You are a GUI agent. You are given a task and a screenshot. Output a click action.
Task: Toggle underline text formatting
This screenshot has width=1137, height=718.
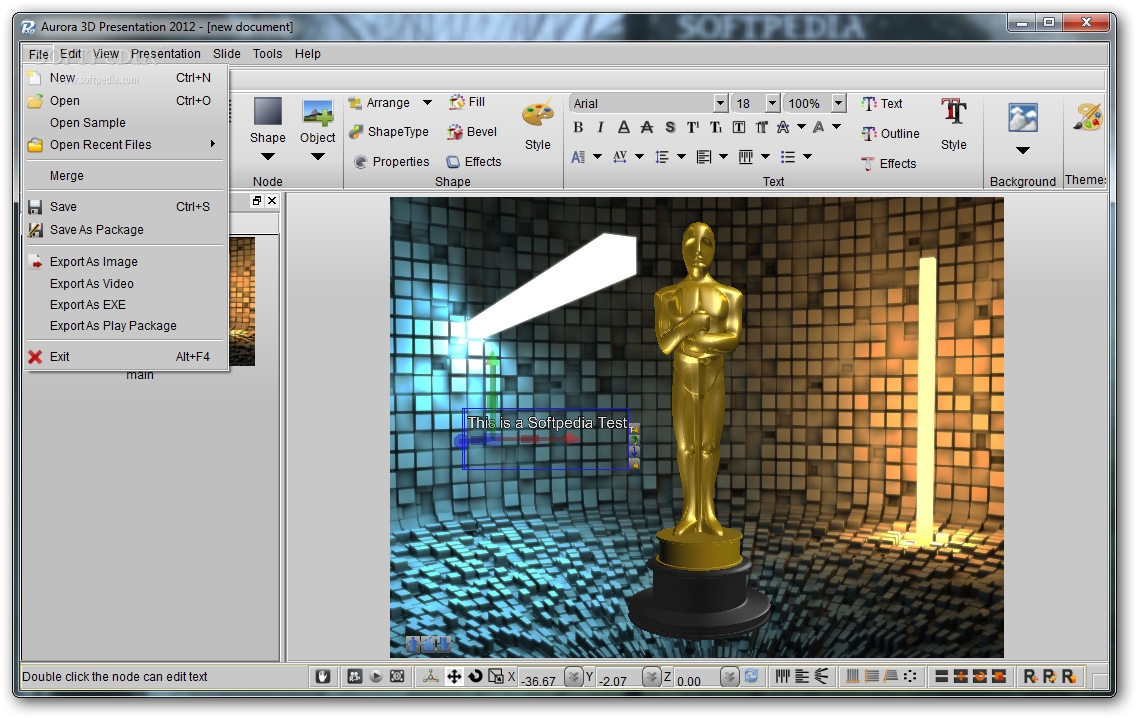pyautogui.click(x=624, y=128)
